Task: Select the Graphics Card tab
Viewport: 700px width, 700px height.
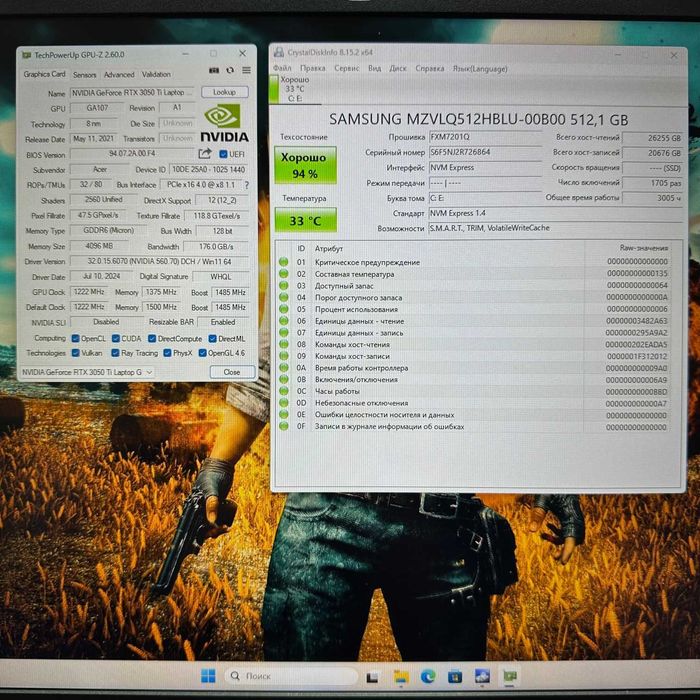Action: [x=44, y=74]
